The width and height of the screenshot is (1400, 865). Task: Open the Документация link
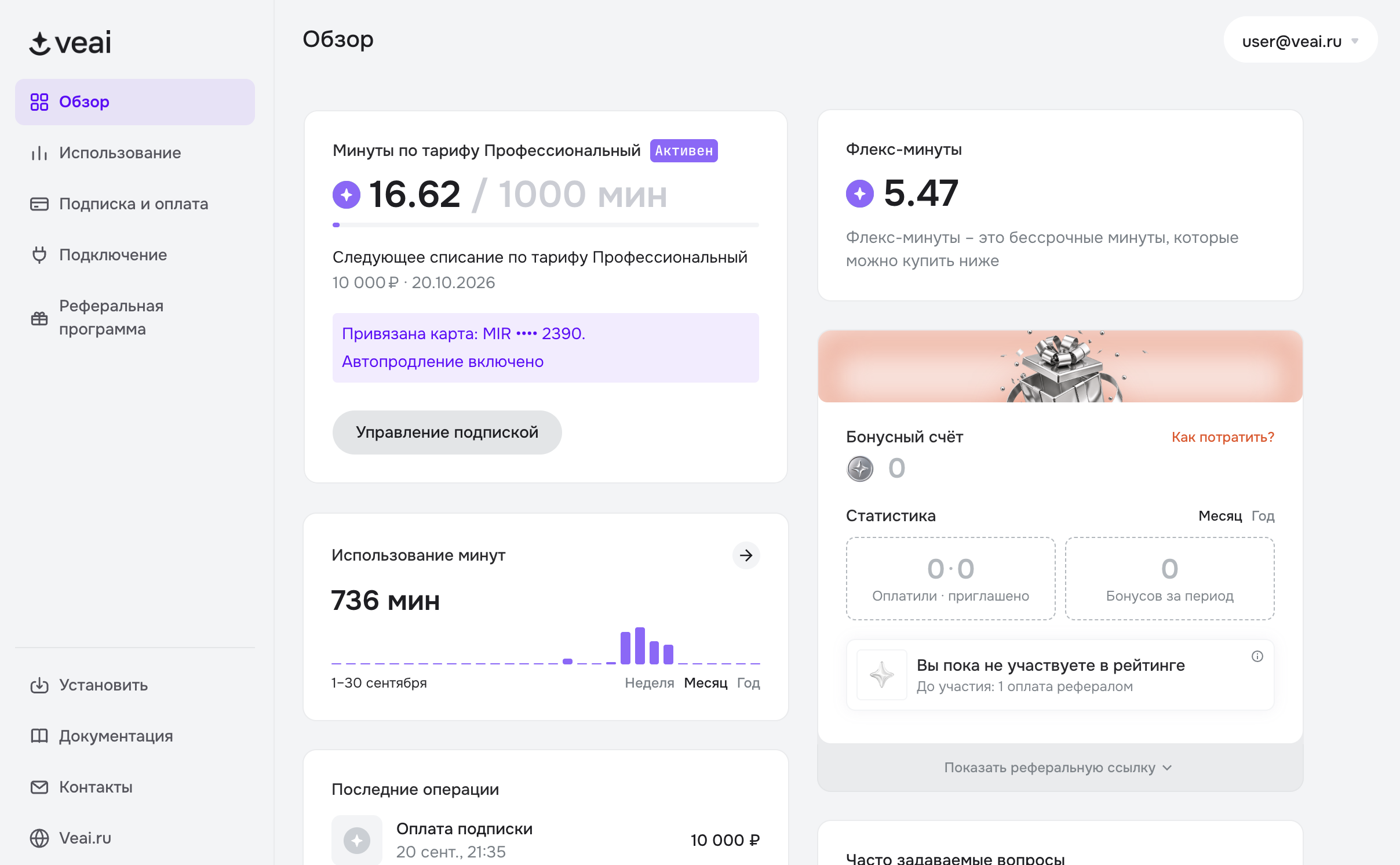135,736
